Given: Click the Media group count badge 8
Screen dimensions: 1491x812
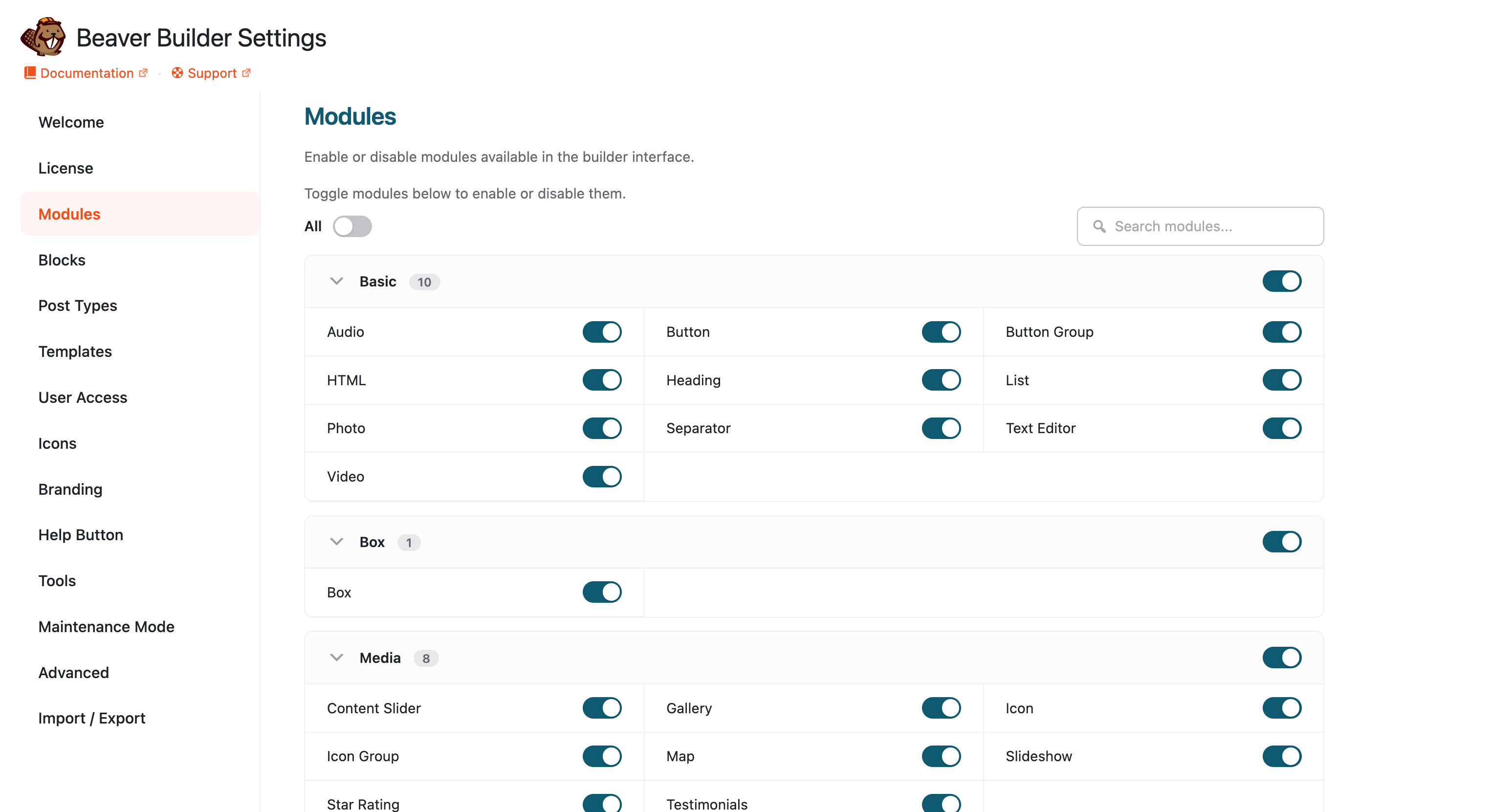Looking at the screenshot, I should coord(425,658).
